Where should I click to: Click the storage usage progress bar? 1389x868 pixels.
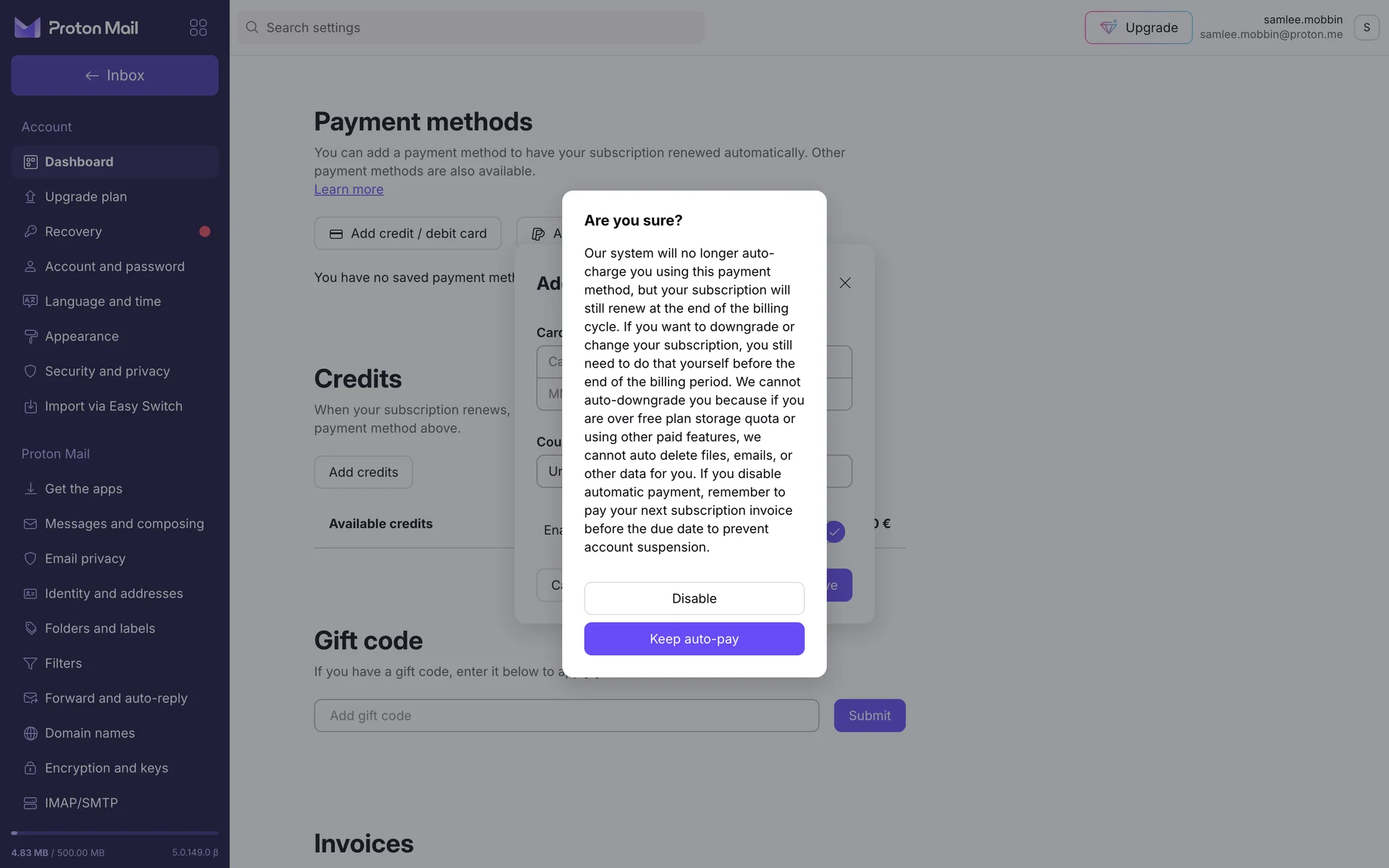click(x=114, y=833)
